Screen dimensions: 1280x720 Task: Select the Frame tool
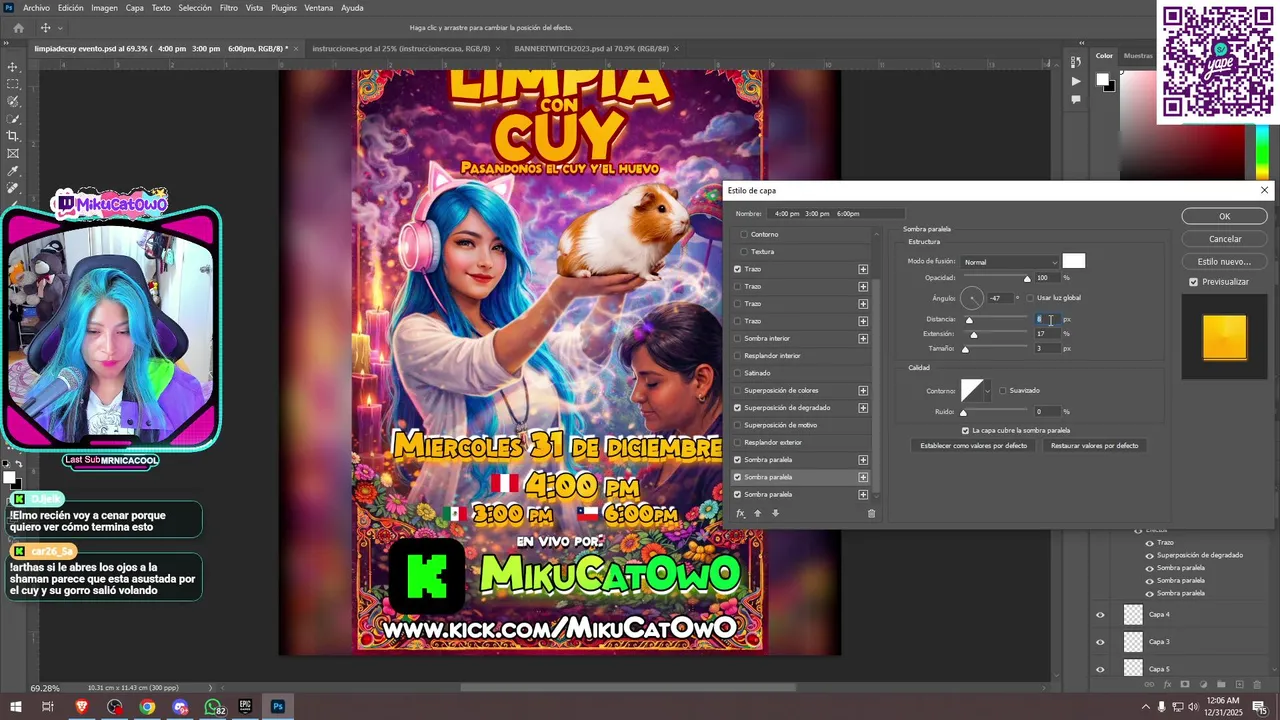point(13,153)
